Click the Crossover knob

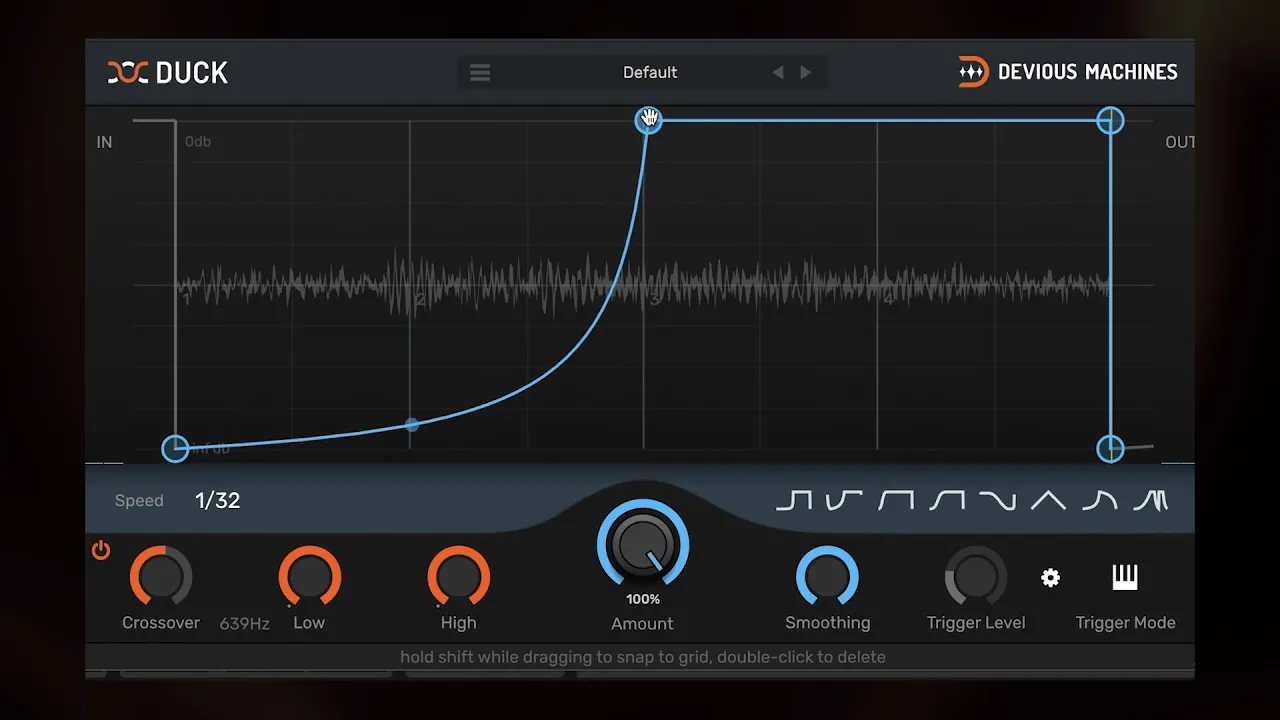[161, 576]
